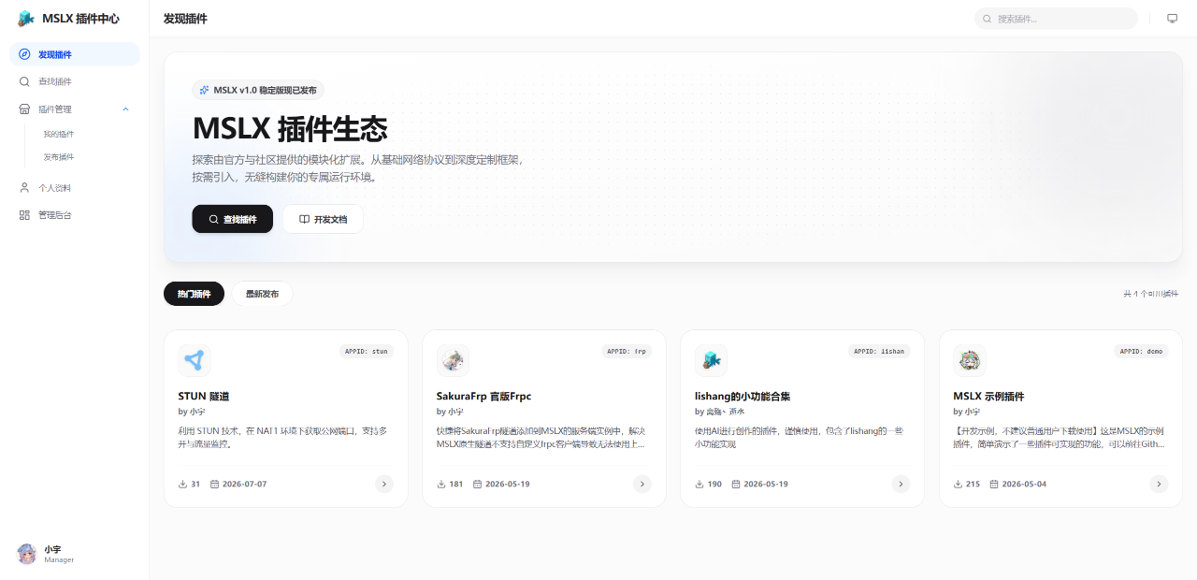Open 管理后台 in the sidebar
Screen dimensions: 1197x580
click(x=74, y=215)
